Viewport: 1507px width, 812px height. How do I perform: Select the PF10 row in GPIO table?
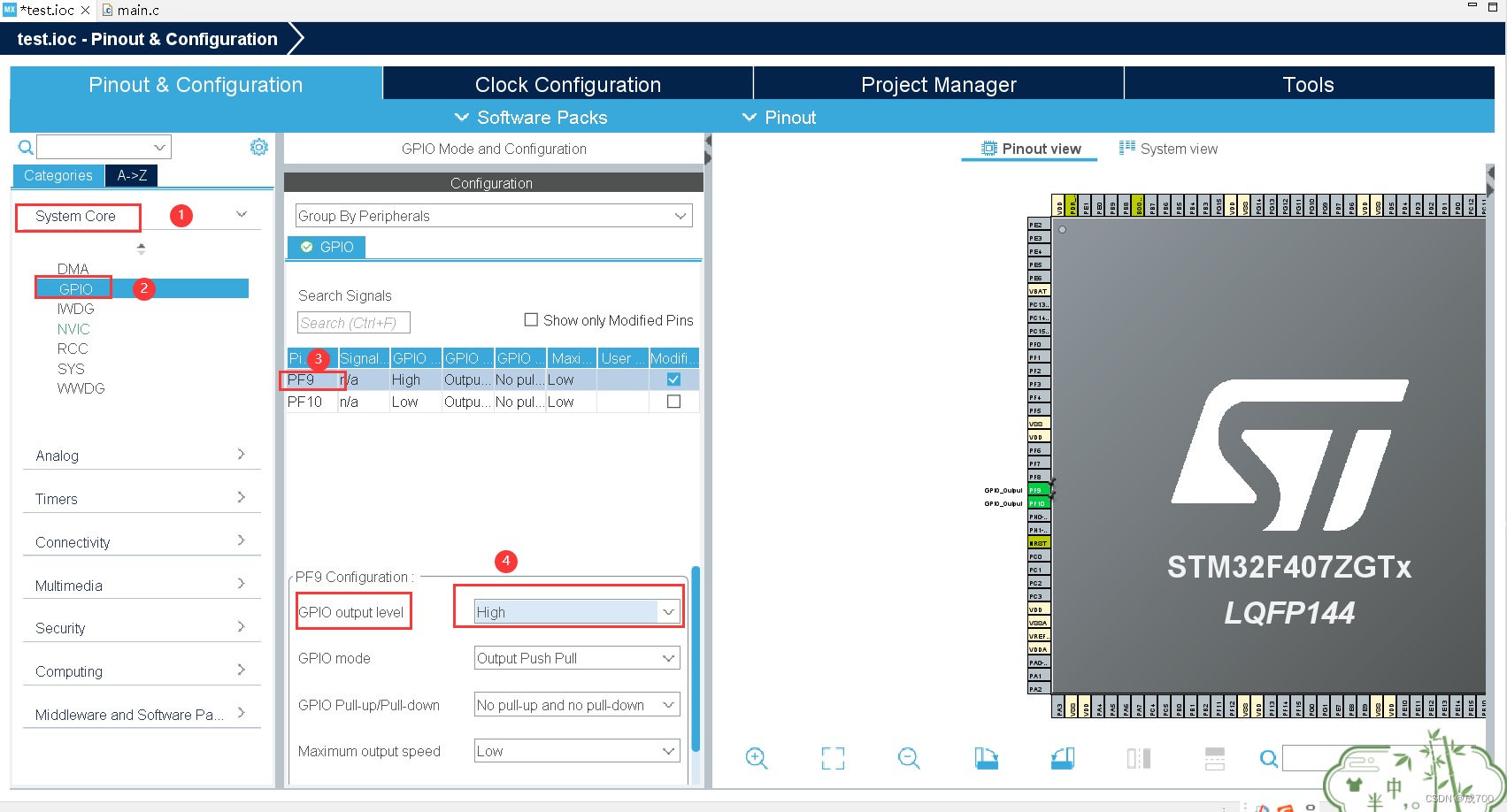(x=493, y=402)
